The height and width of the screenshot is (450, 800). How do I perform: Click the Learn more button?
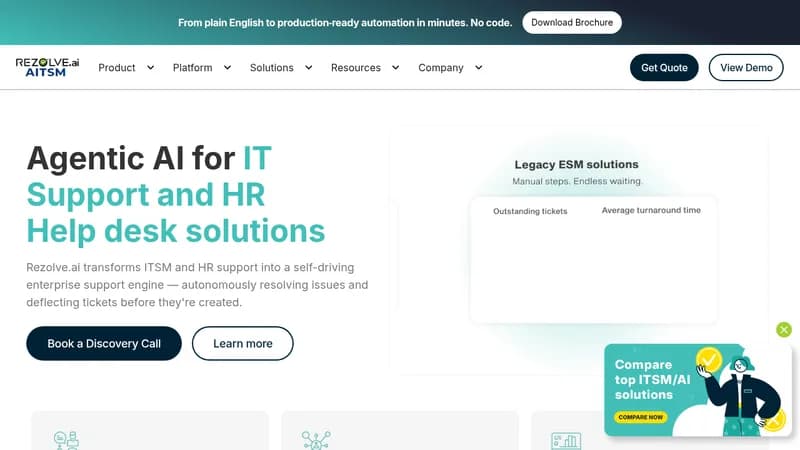pyautogui.click(x=242, y=343)
